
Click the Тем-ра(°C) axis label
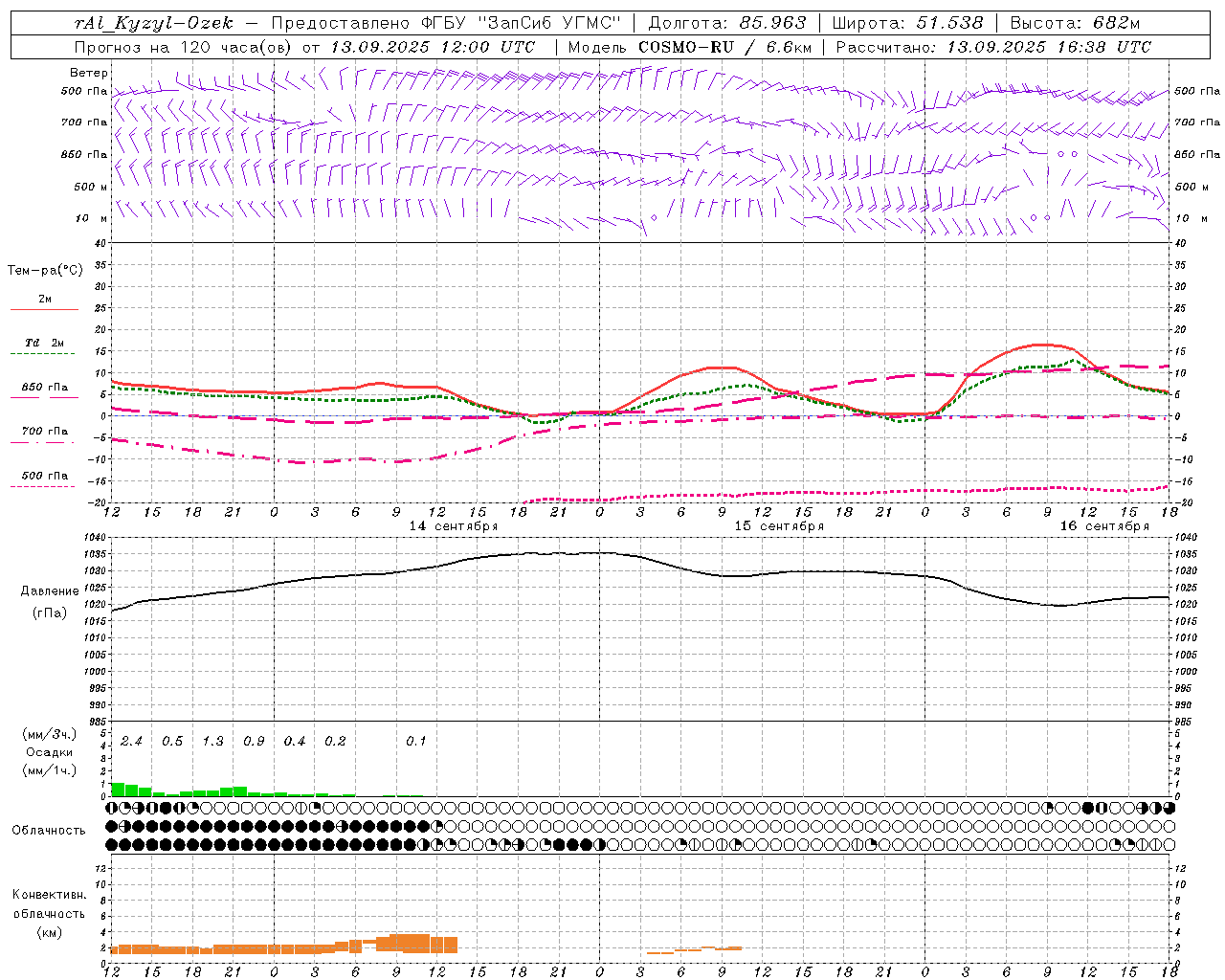click(x=45, y=271)
